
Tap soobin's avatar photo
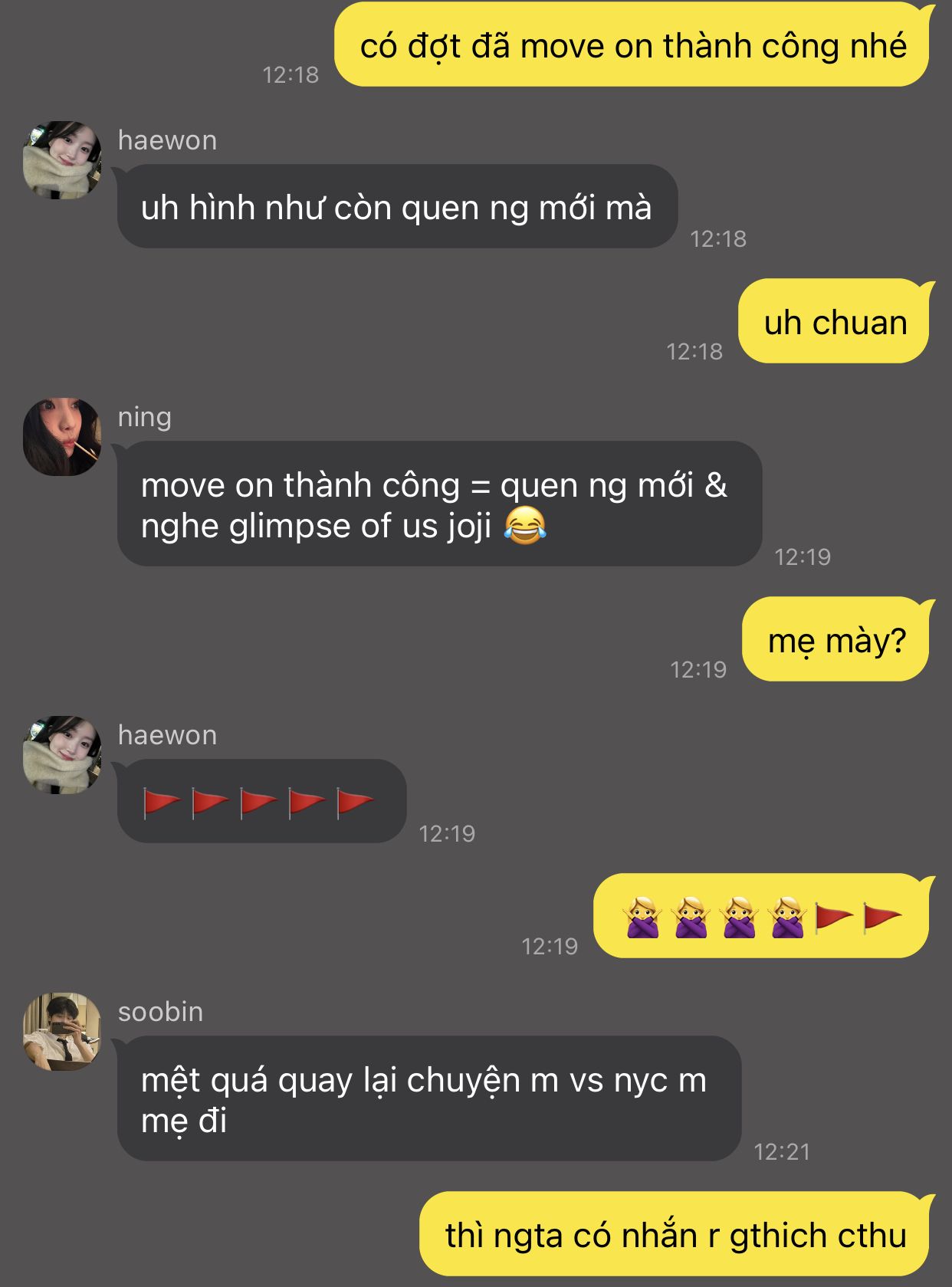62,1032
